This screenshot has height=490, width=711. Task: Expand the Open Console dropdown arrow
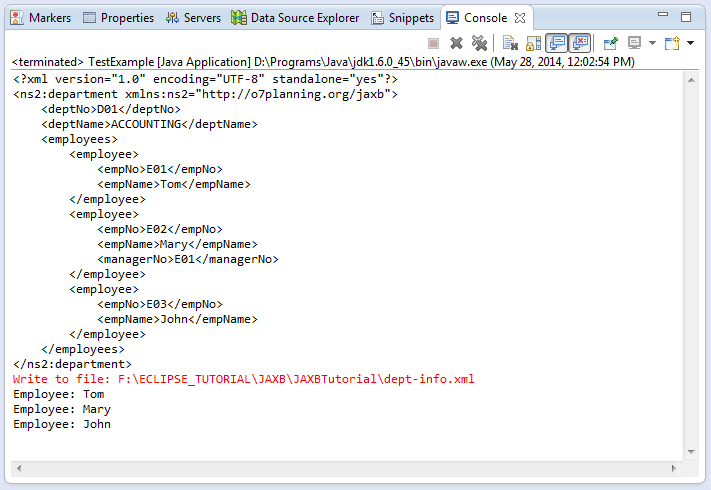tap(690, 44)
